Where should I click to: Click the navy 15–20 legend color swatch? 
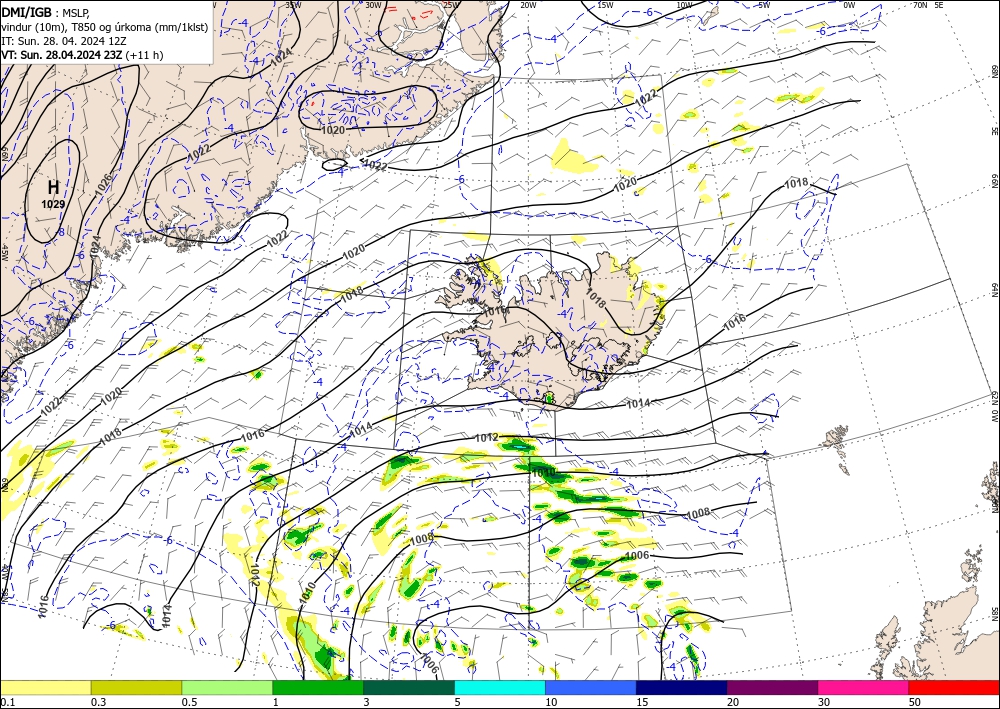coord(682,687)
